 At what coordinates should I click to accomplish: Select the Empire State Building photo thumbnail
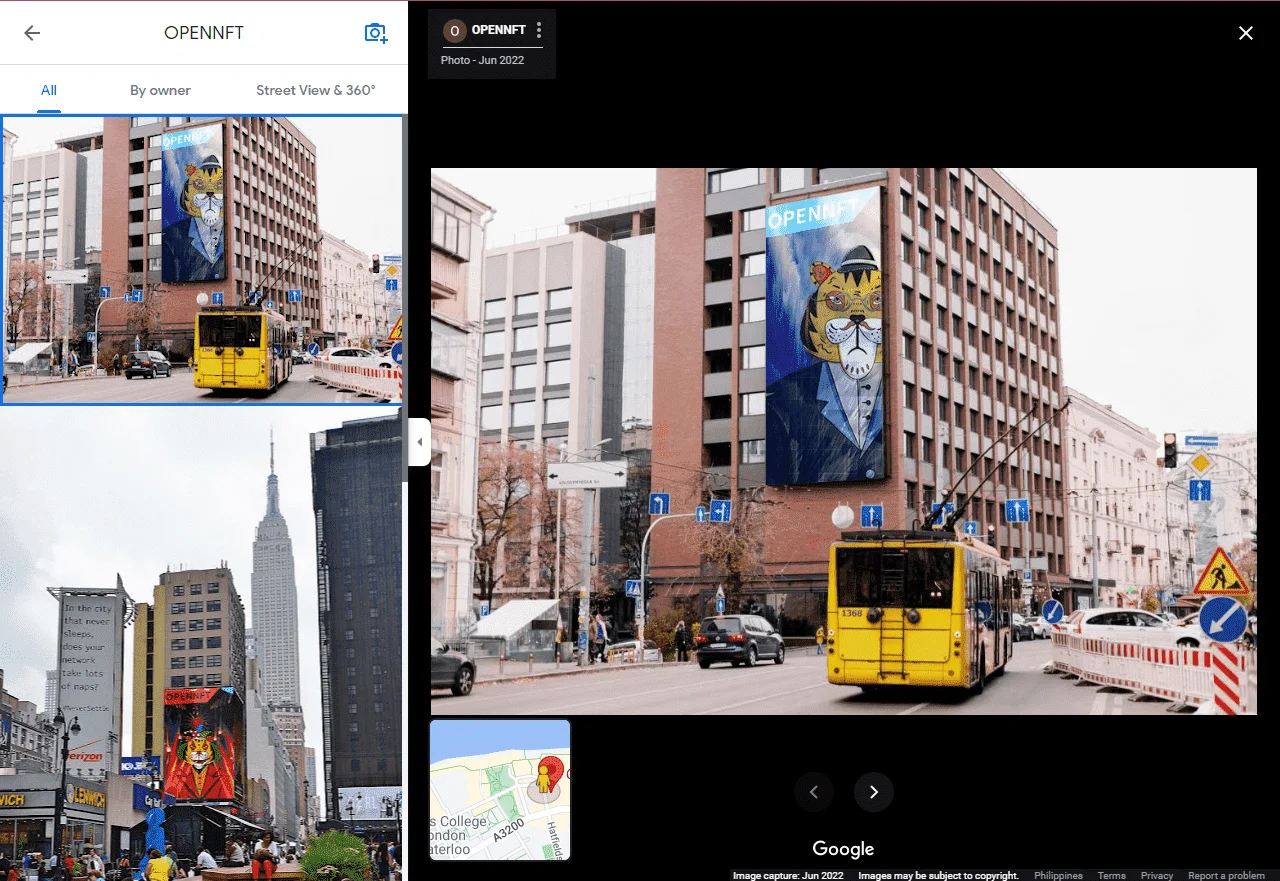click(x=202, y=646)
